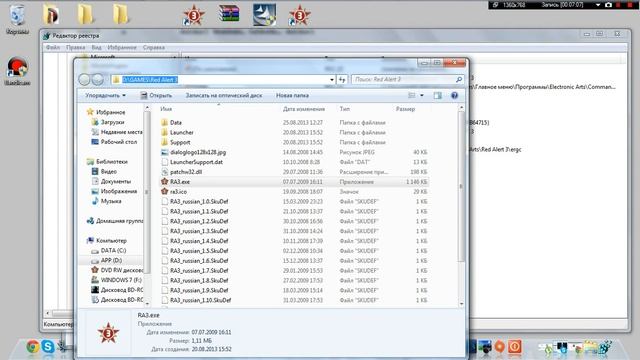Create a folder with Новая папка

(292, 96)
